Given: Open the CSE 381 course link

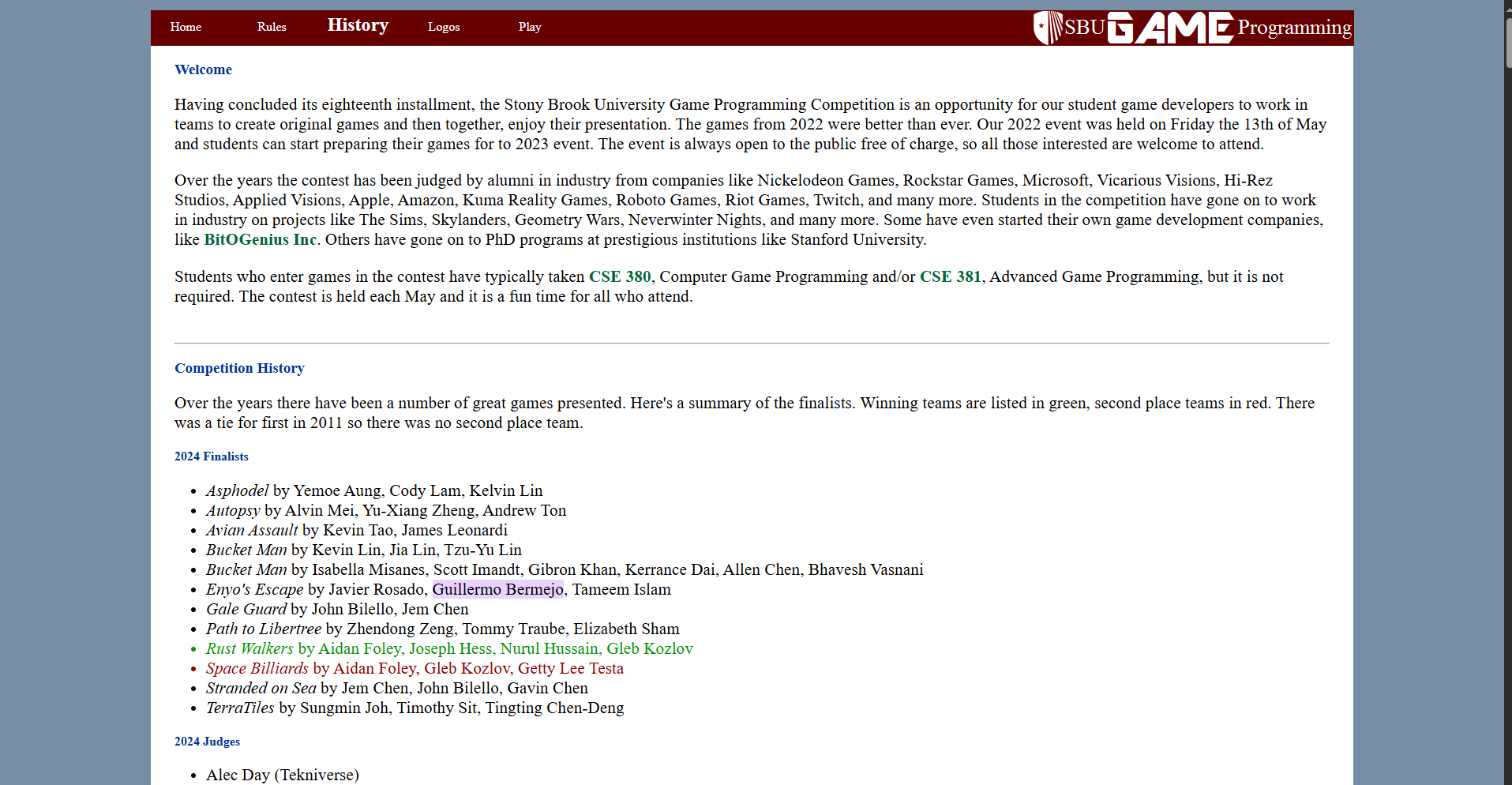Looking at the screenshot, I should (x=950, y=277).
